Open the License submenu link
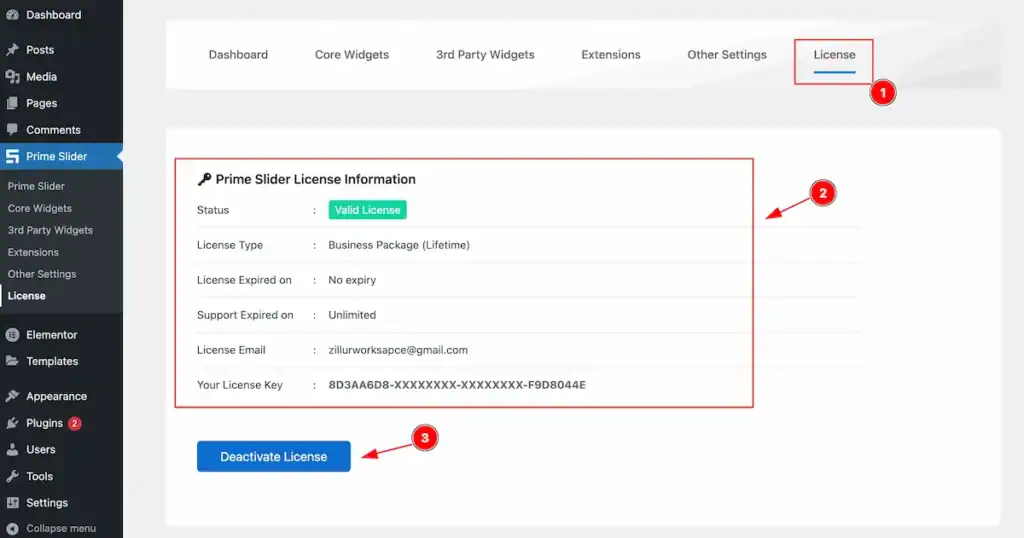This screenshot has height=538, width=1024. 27,296
